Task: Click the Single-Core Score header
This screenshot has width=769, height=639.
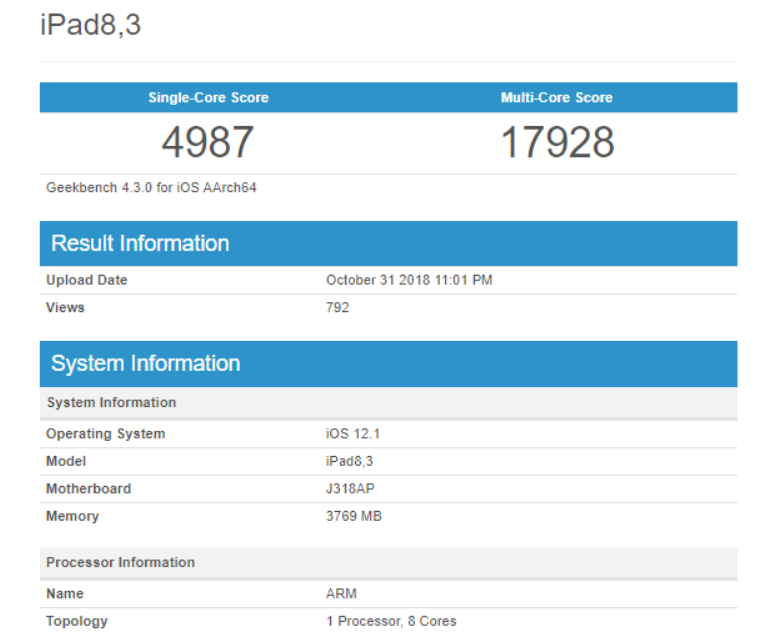Action: (208, 98)
